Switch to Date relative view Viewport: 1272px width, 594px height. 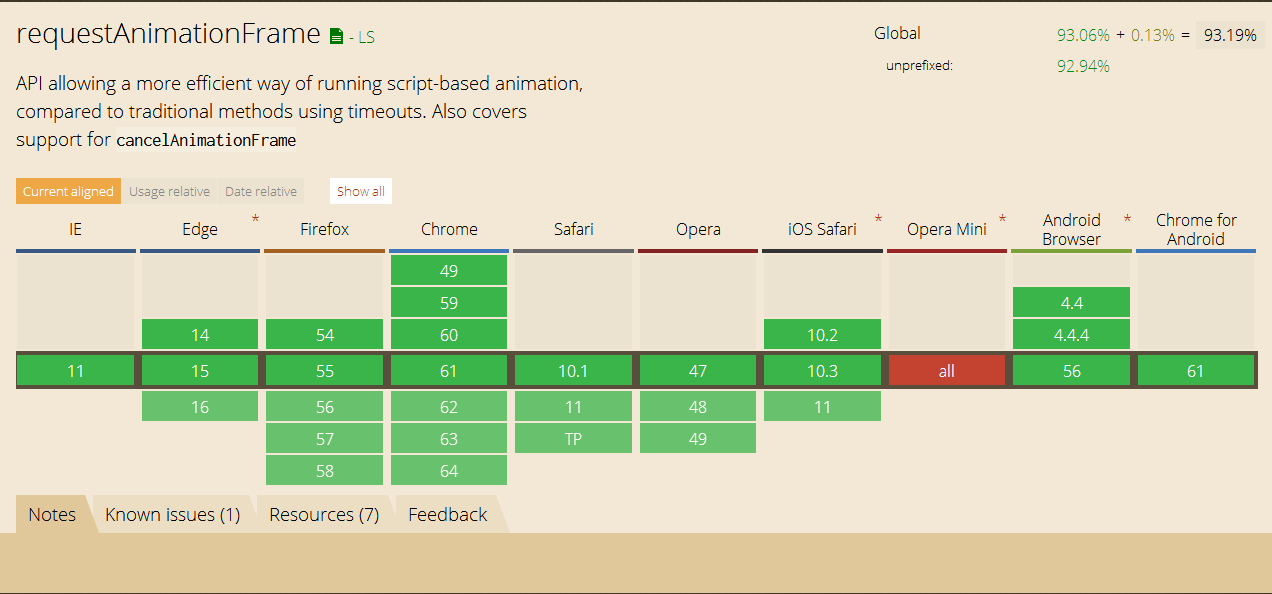click(x=260, y=191)
